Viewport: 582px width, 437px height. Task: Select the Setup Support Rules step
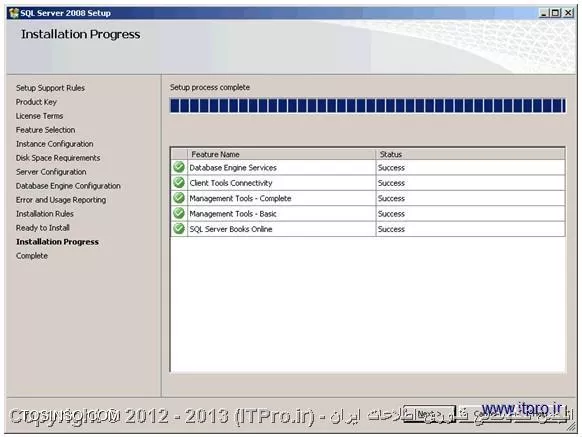tap(50, 88)
